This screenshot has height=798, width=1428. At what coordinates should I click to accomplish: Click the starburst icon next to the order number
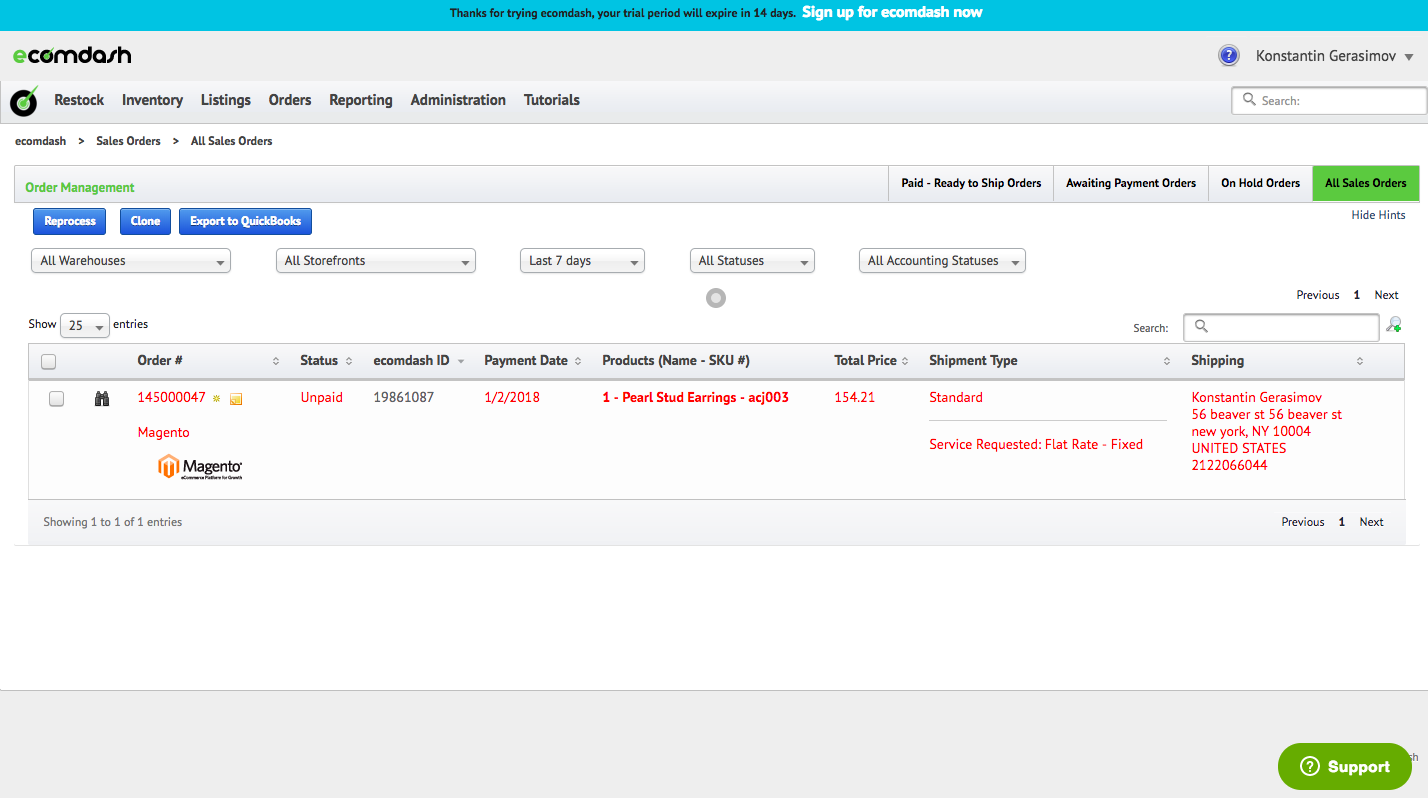(216, 398)
